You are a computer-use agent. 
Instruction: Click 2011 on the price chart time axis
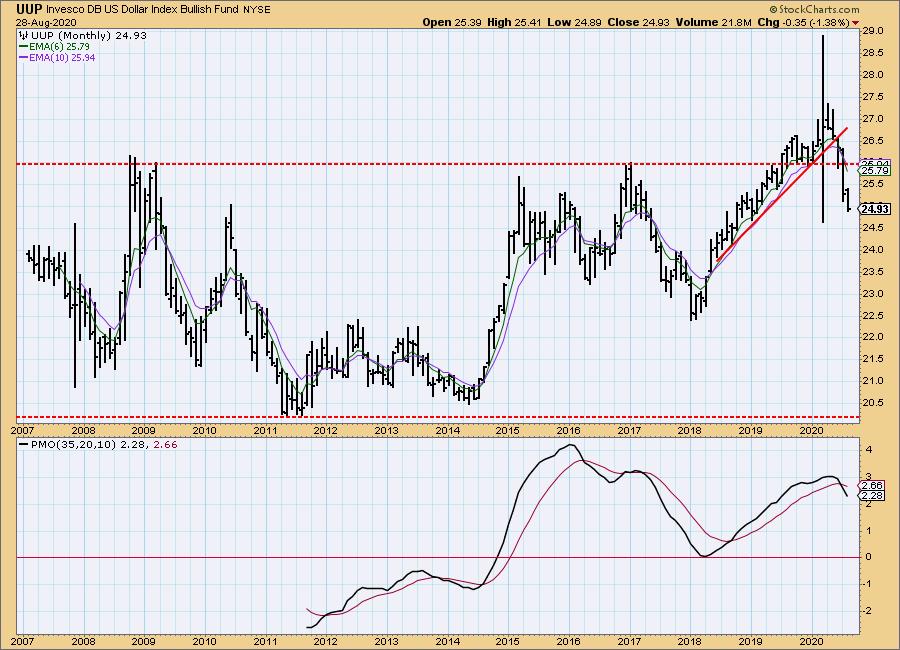point(265,431)
